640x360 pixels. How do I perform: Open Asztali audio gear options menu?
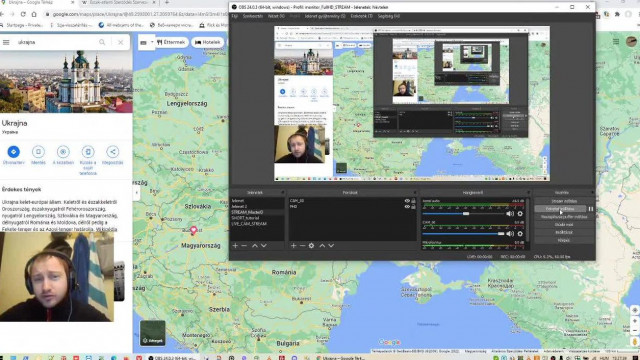520,213
